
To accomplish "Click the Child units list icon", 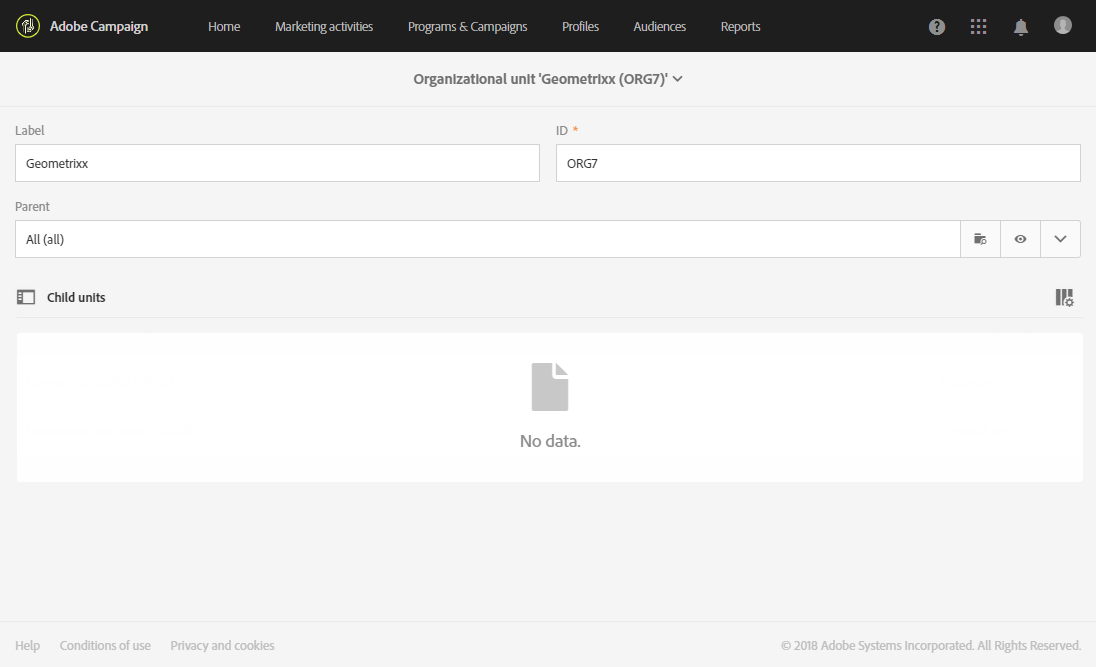I will click(x=26, y=297).
